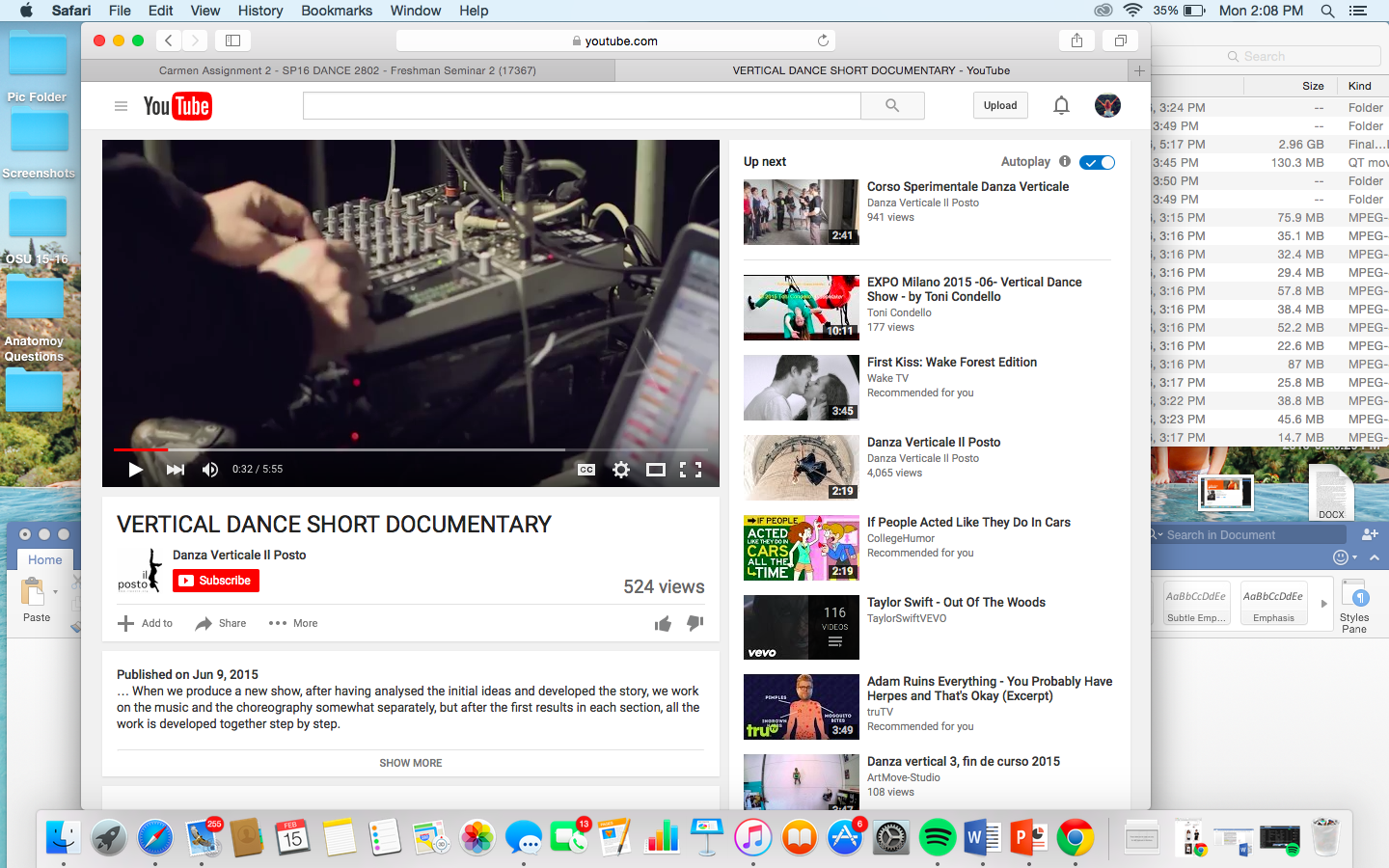Screen dimensions: 1389x868
Task: Open the Bookmarks menu in menu bar
Action: point(336,11)
